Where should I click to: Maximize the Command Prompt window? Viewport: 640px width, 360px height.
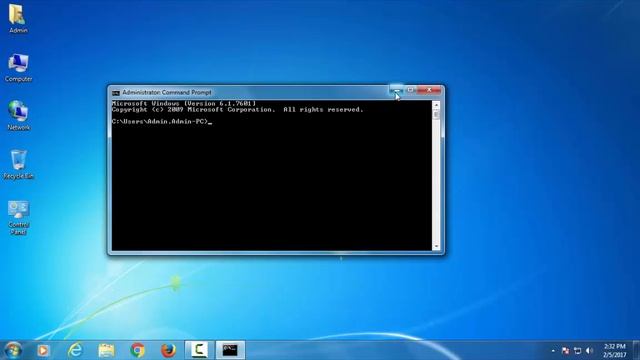click(410, 90)
